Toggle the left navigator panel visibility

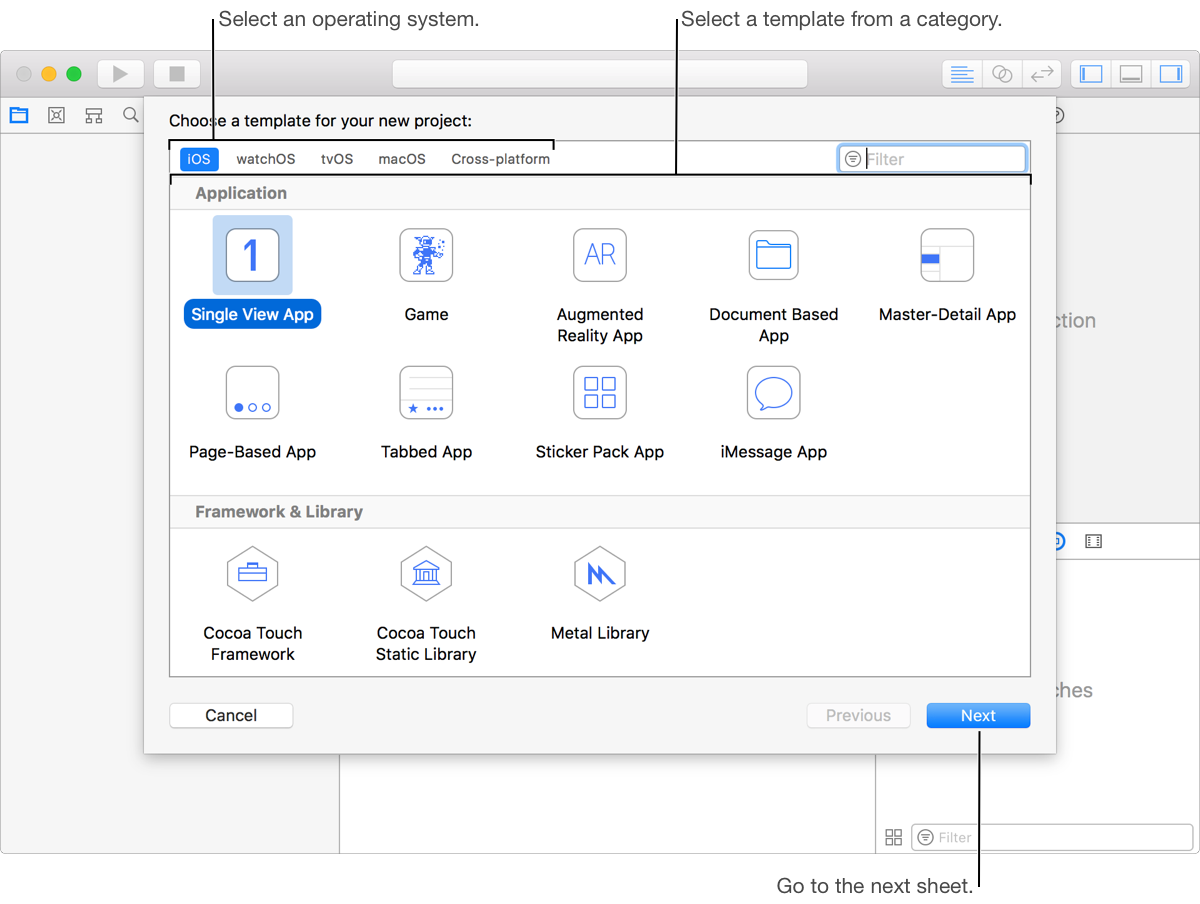pyautogui.click(x=1092, y=74)
